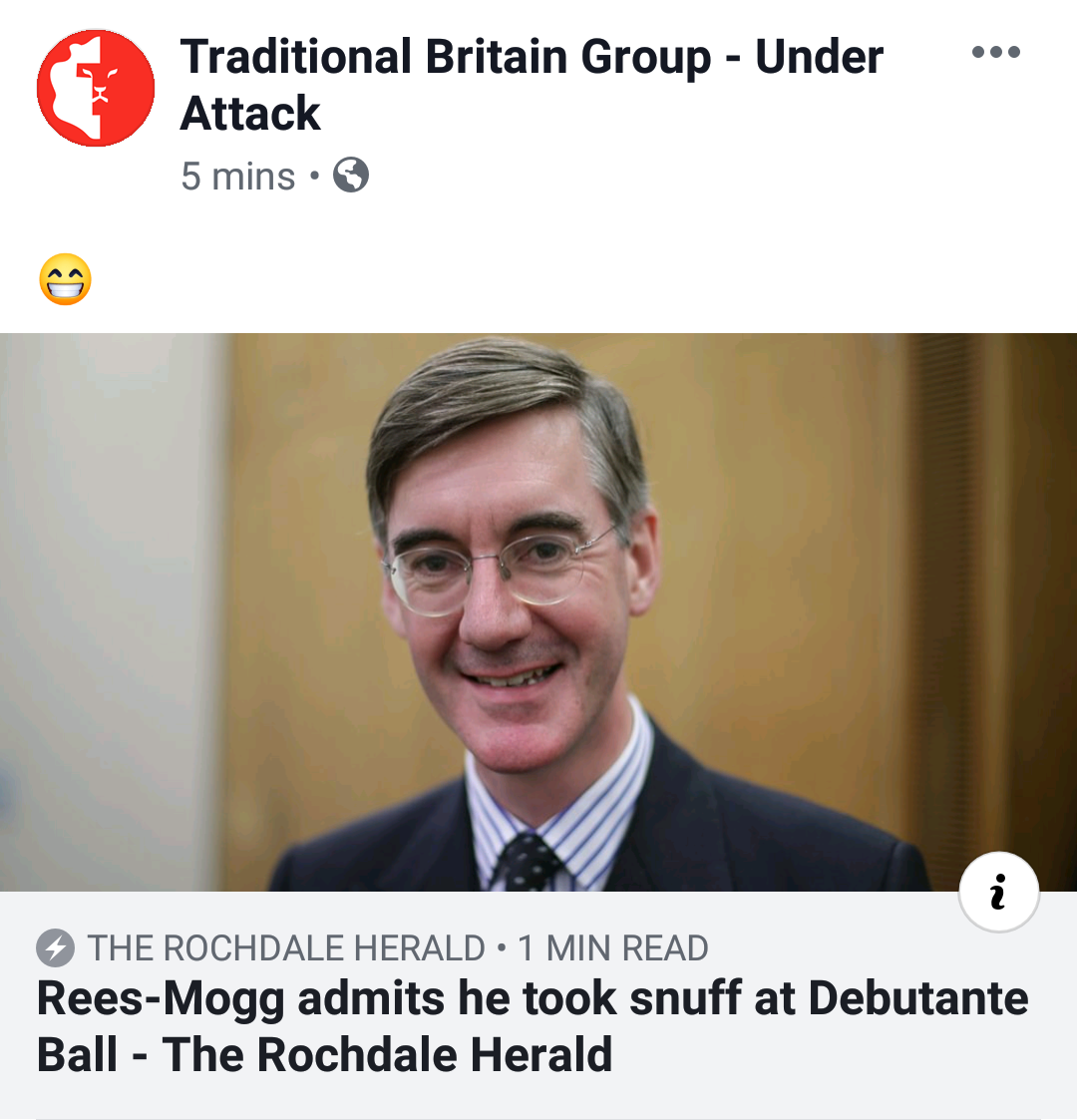Click 'THE ROCHDALE HERALD' source label
Viewport: 1077px width, 1120px height.
tap(286, 947)
